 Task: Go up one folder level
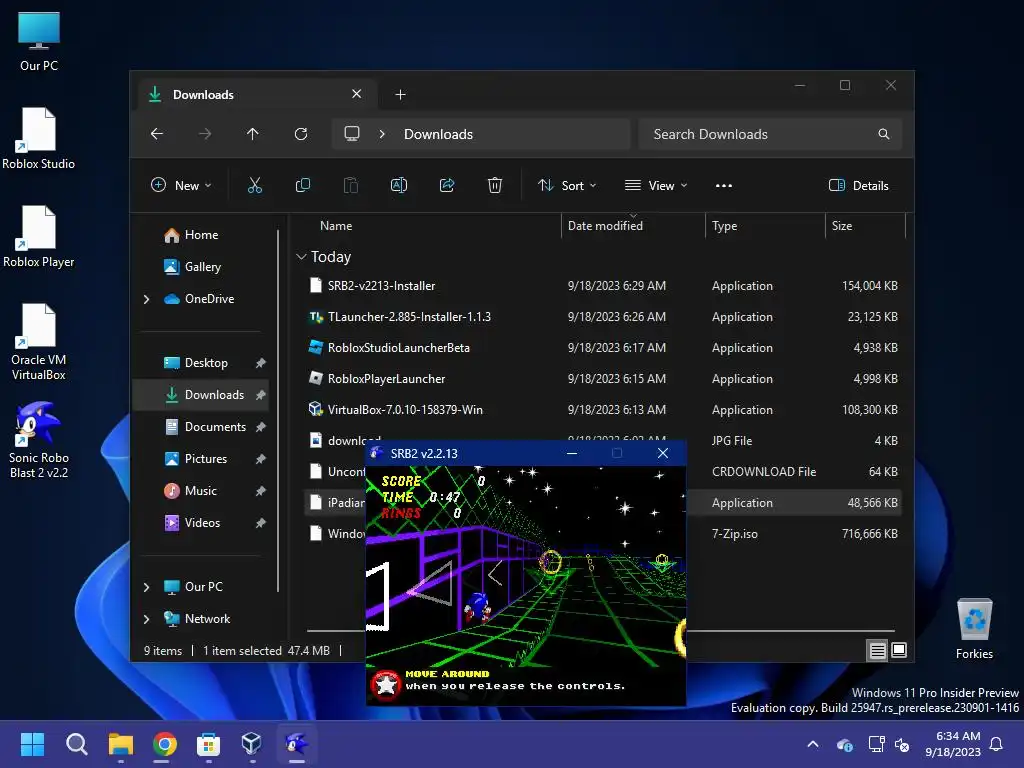pyautogui.click(x=253, y=134)
